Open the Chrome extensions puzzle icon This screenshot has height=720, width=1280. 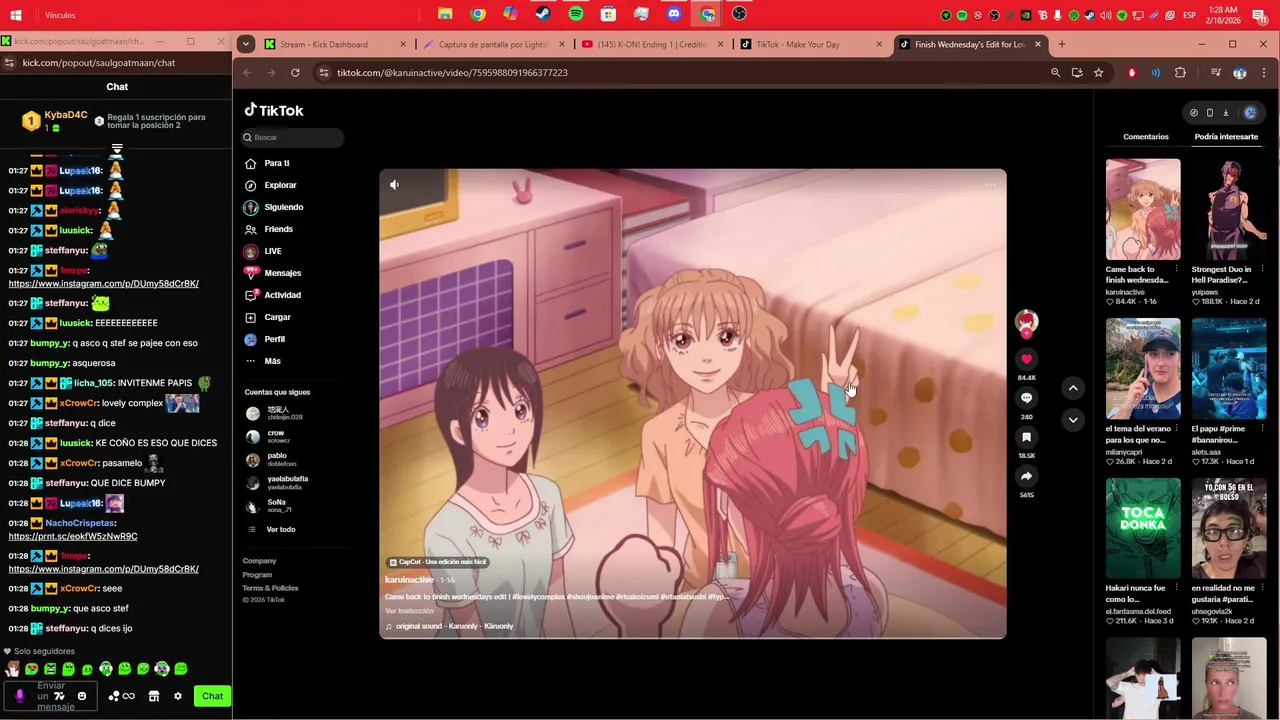pyautogui.click(x=1180, y=73)
